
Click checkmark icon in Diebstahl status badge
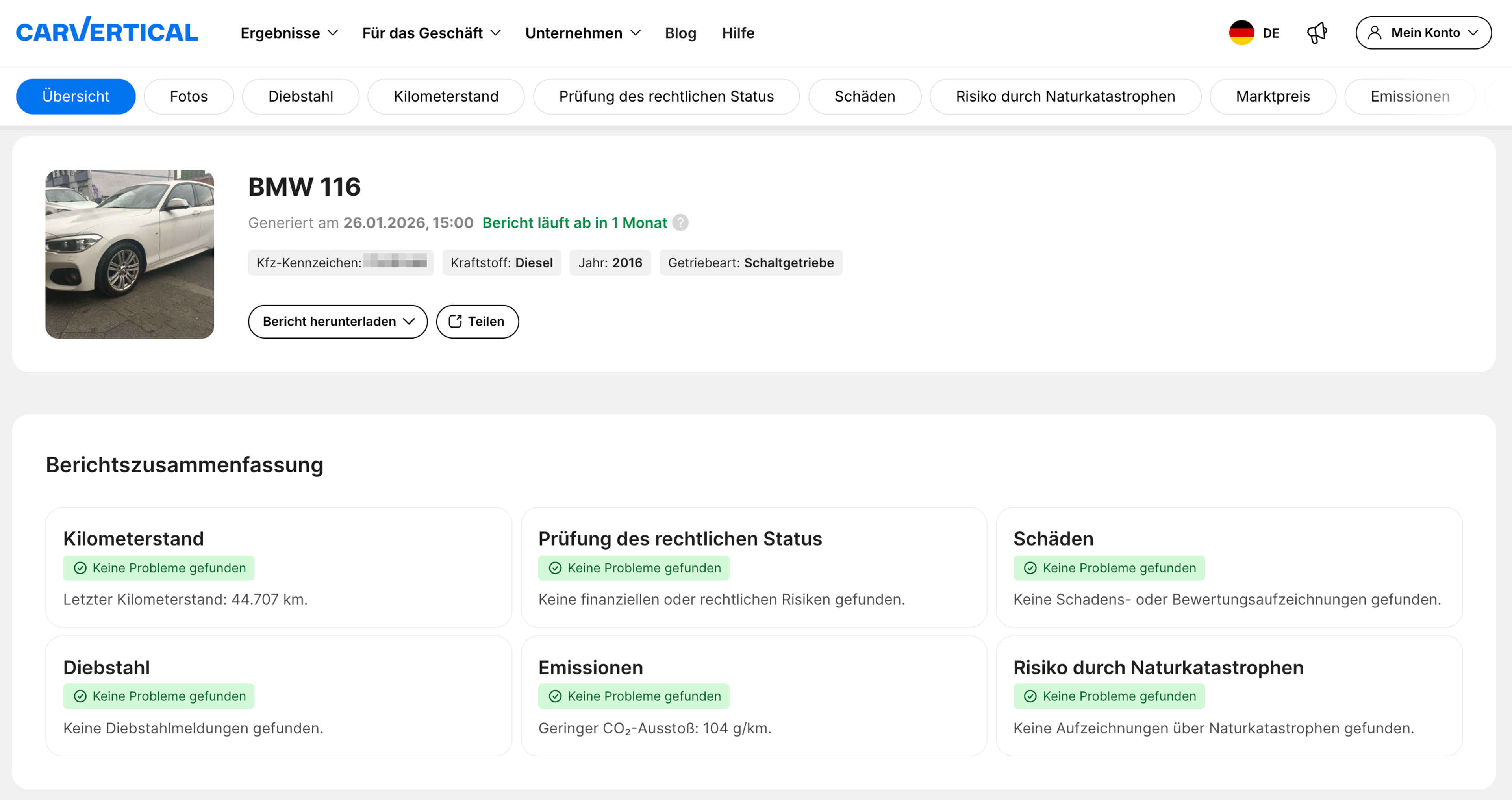click(80, 697)
